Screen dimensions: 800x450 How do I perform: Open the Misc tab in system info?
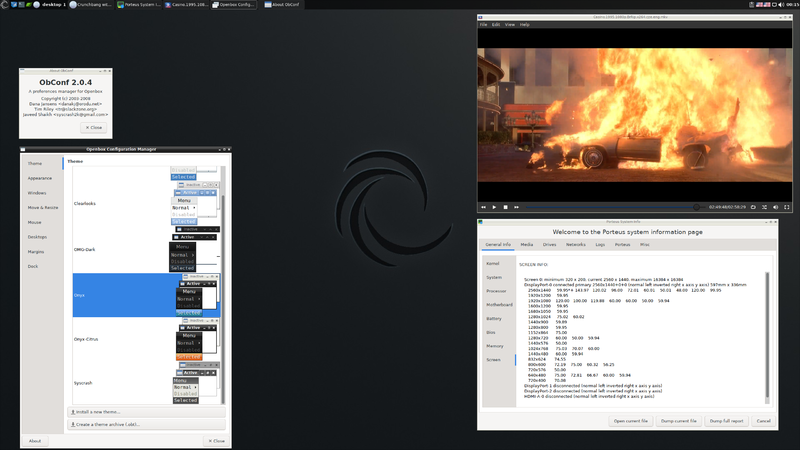(x=645, y=244)
